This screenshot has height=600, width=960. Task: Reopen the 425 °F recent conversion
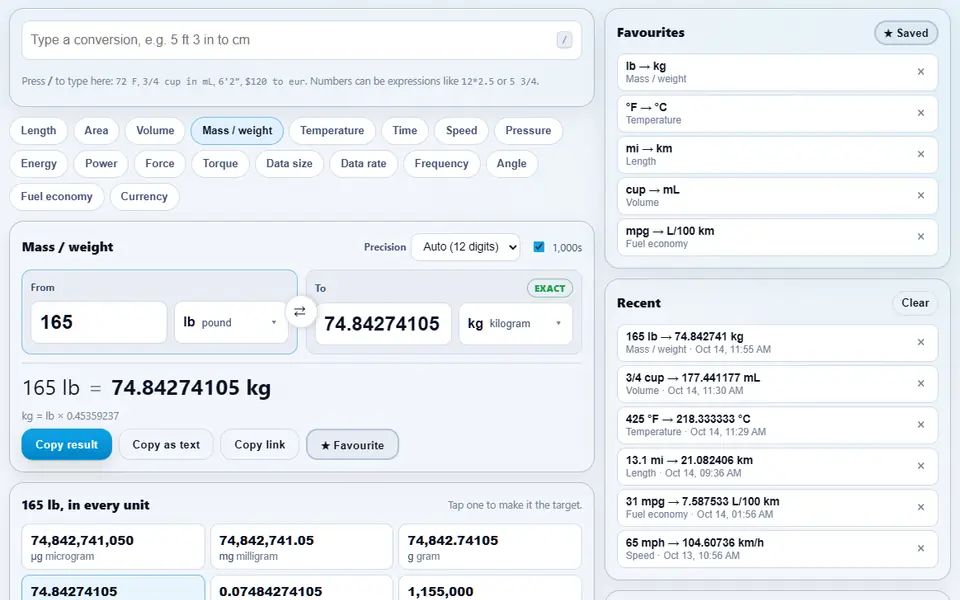(765, 425)
